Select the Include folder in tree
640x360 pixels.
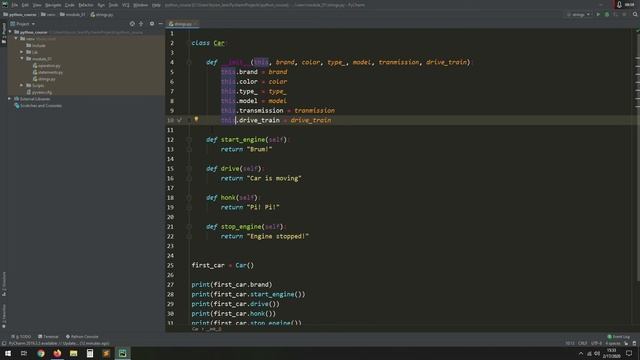coord(36,45)
